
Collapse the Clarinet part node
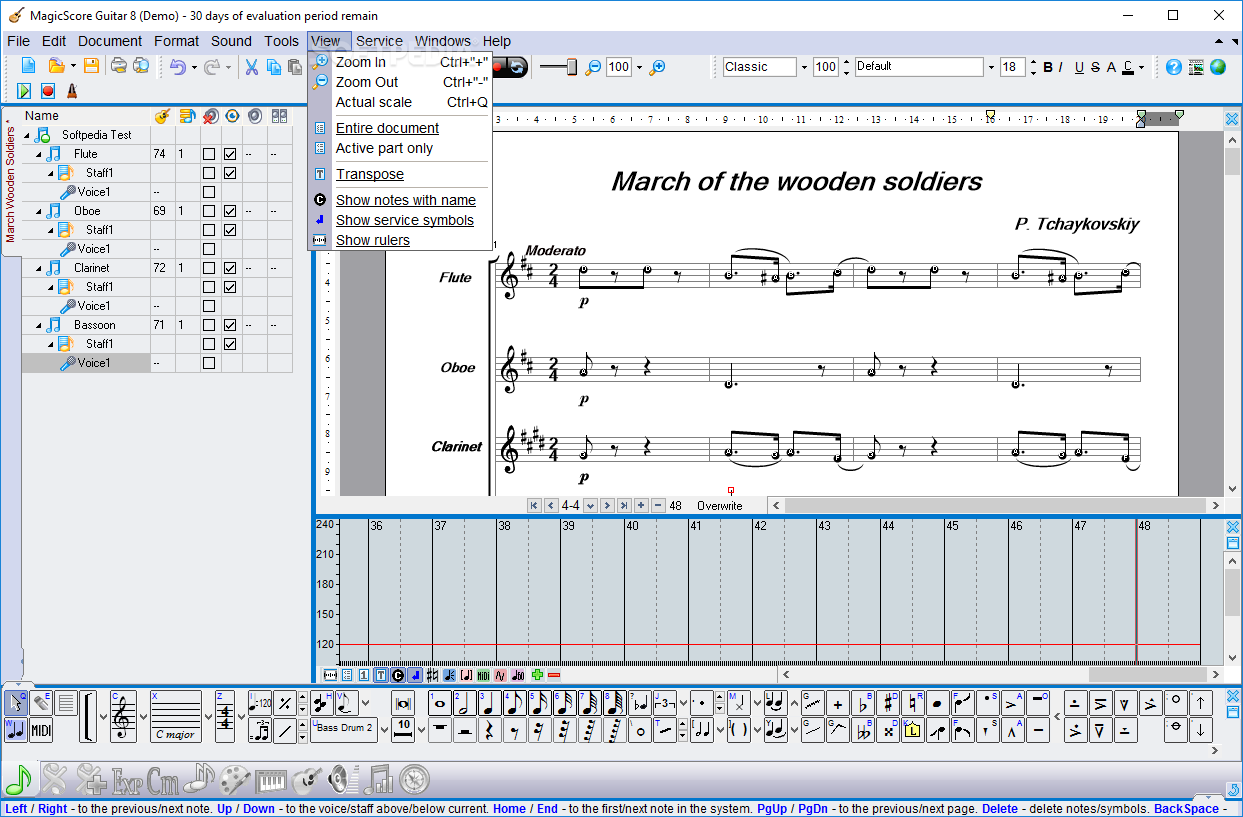39,268
